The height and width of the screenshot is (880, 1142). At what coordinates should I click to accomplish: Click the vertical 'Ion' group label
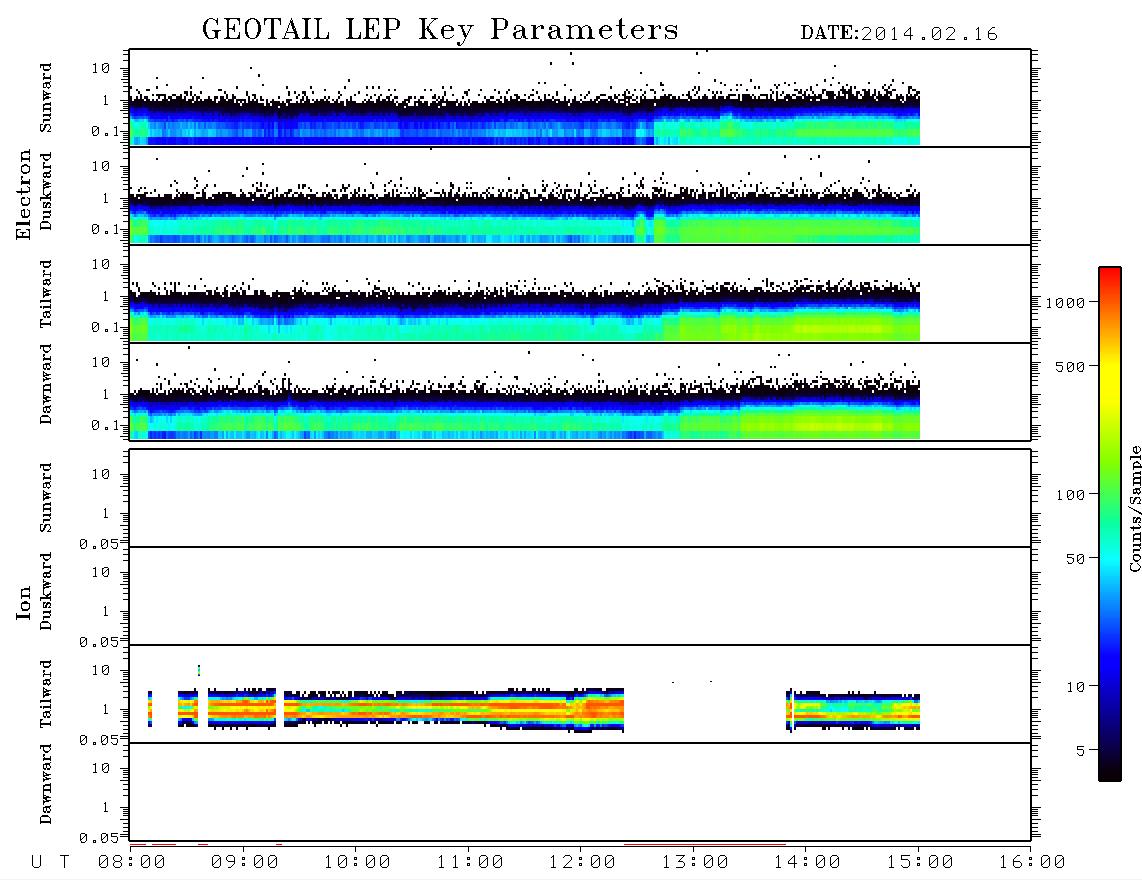[x=23, y=602]
